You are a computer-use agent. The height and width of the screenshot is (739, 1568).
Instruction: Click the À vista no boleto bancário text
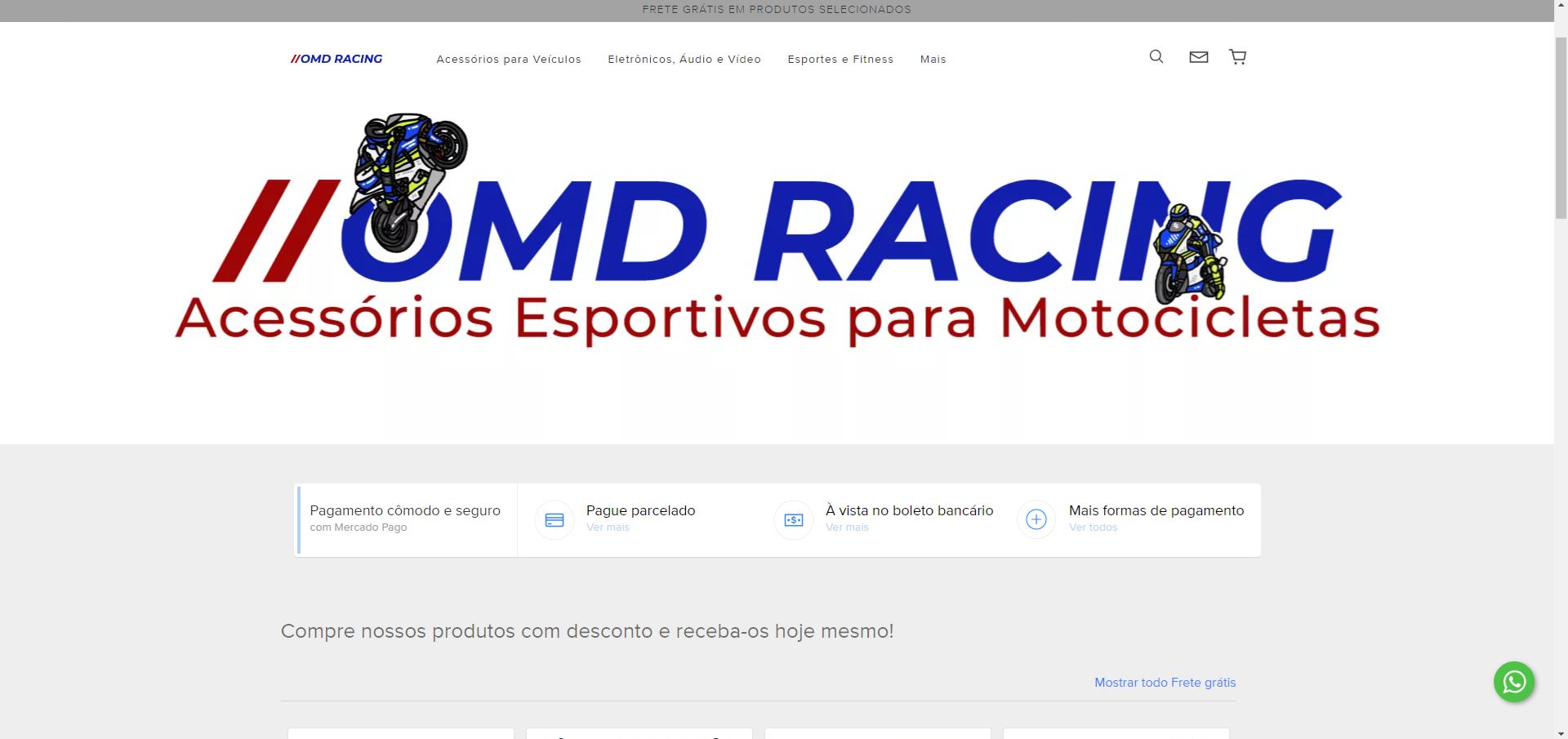coord(909,510)
